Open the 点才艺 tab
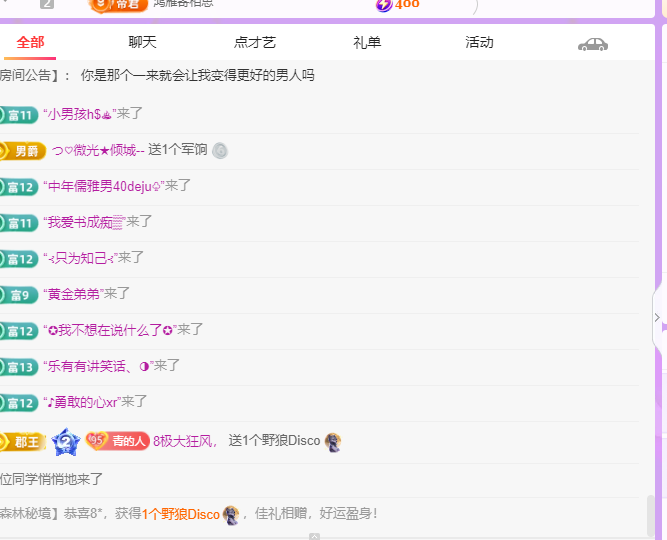Screen dimensions: 667x540 255,43
